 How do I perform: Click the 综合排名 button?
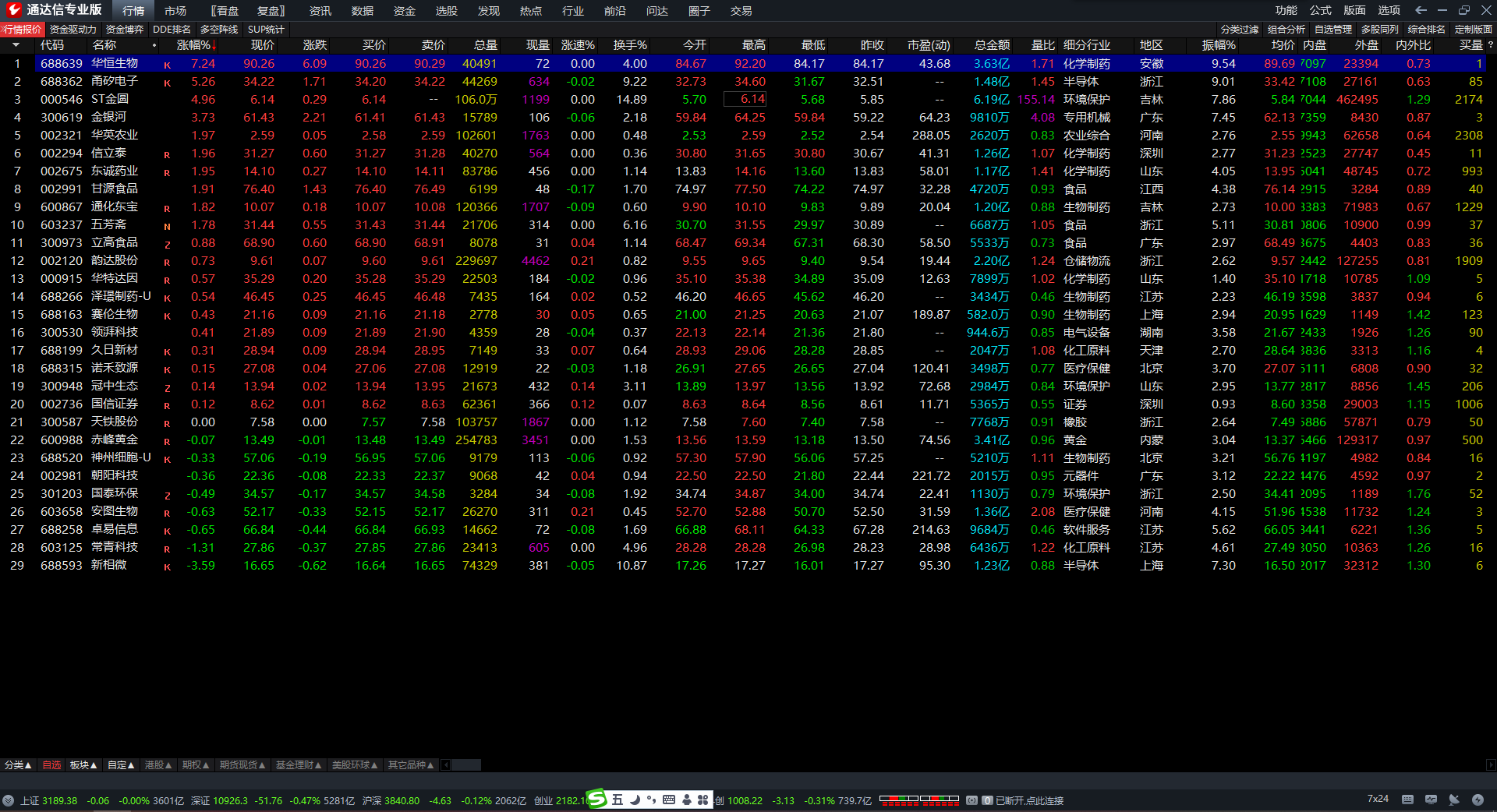point(1427,29)
